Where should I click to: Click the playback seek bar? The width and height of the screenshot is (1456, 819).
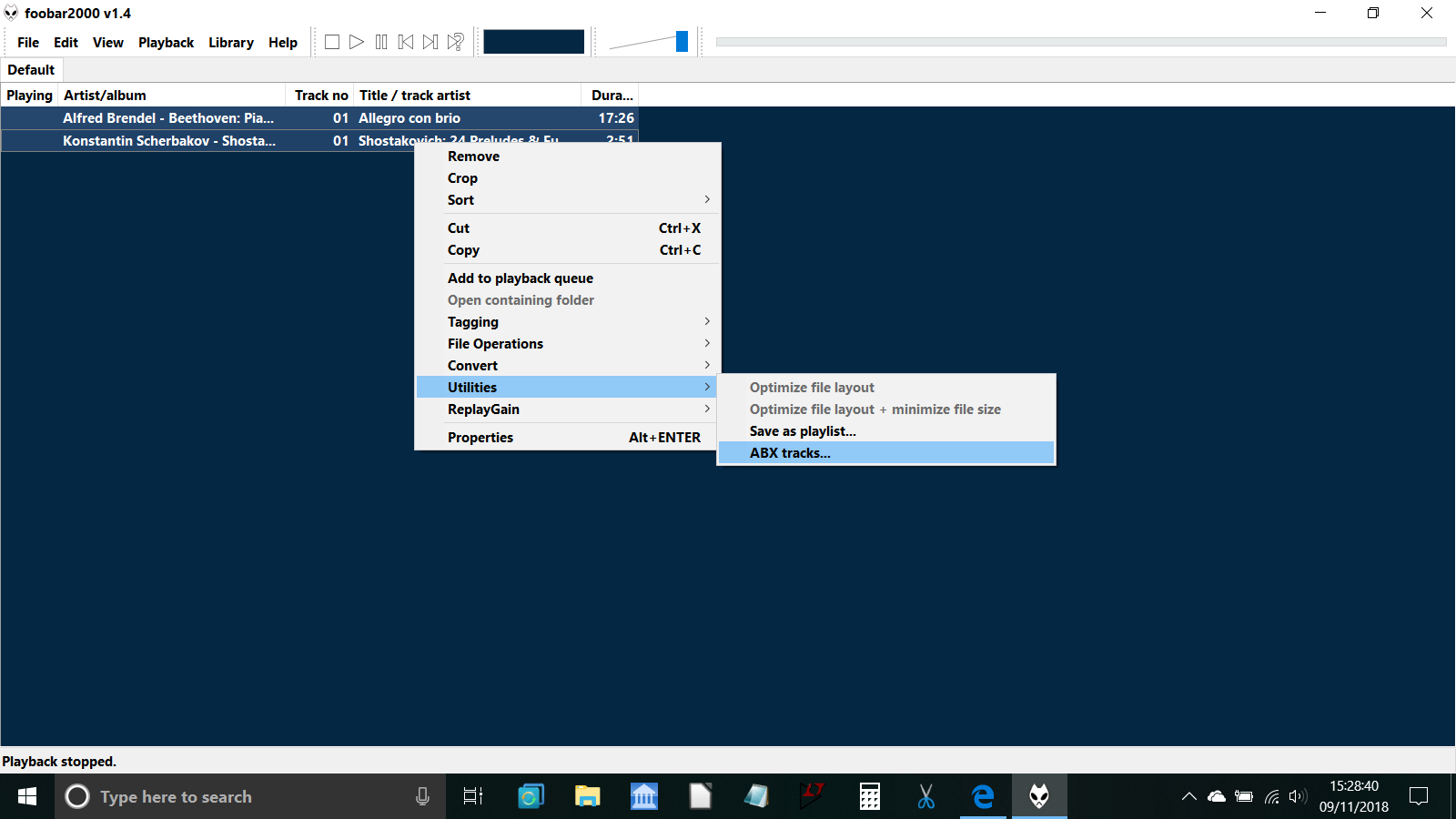pos(1081,42)
